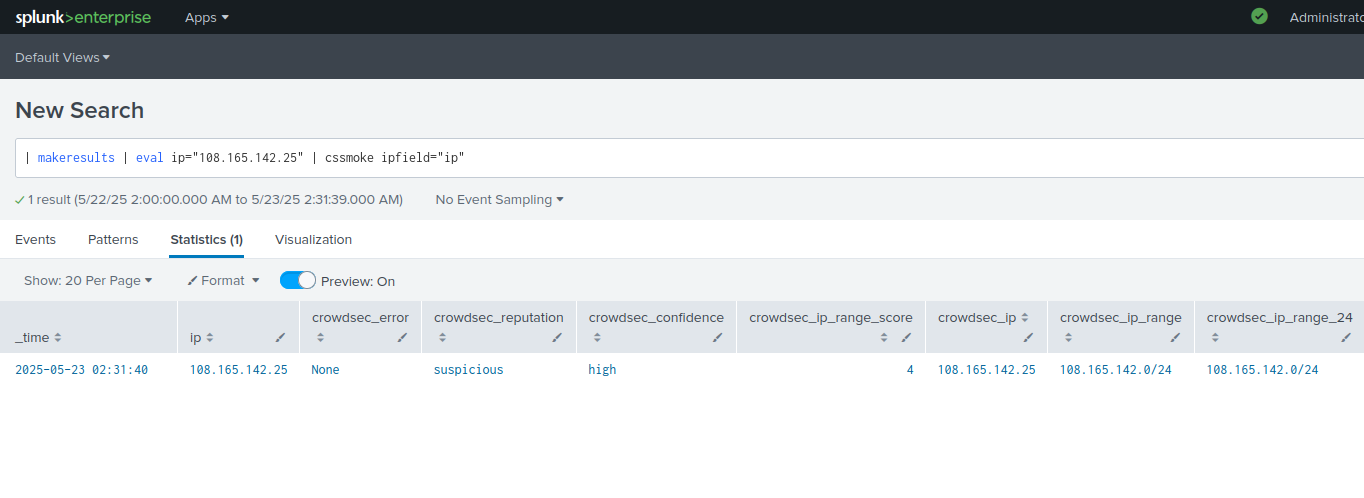This screenshot has width=1364, height=498.
Task: Click the suspicious reputation value
Action: [468, 370]
